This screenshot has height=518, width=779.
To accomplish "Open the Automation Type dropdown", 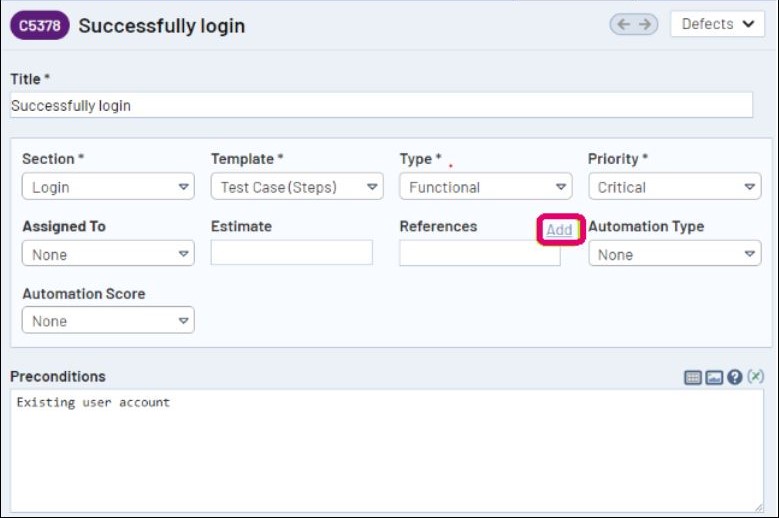I will [674, 254].
